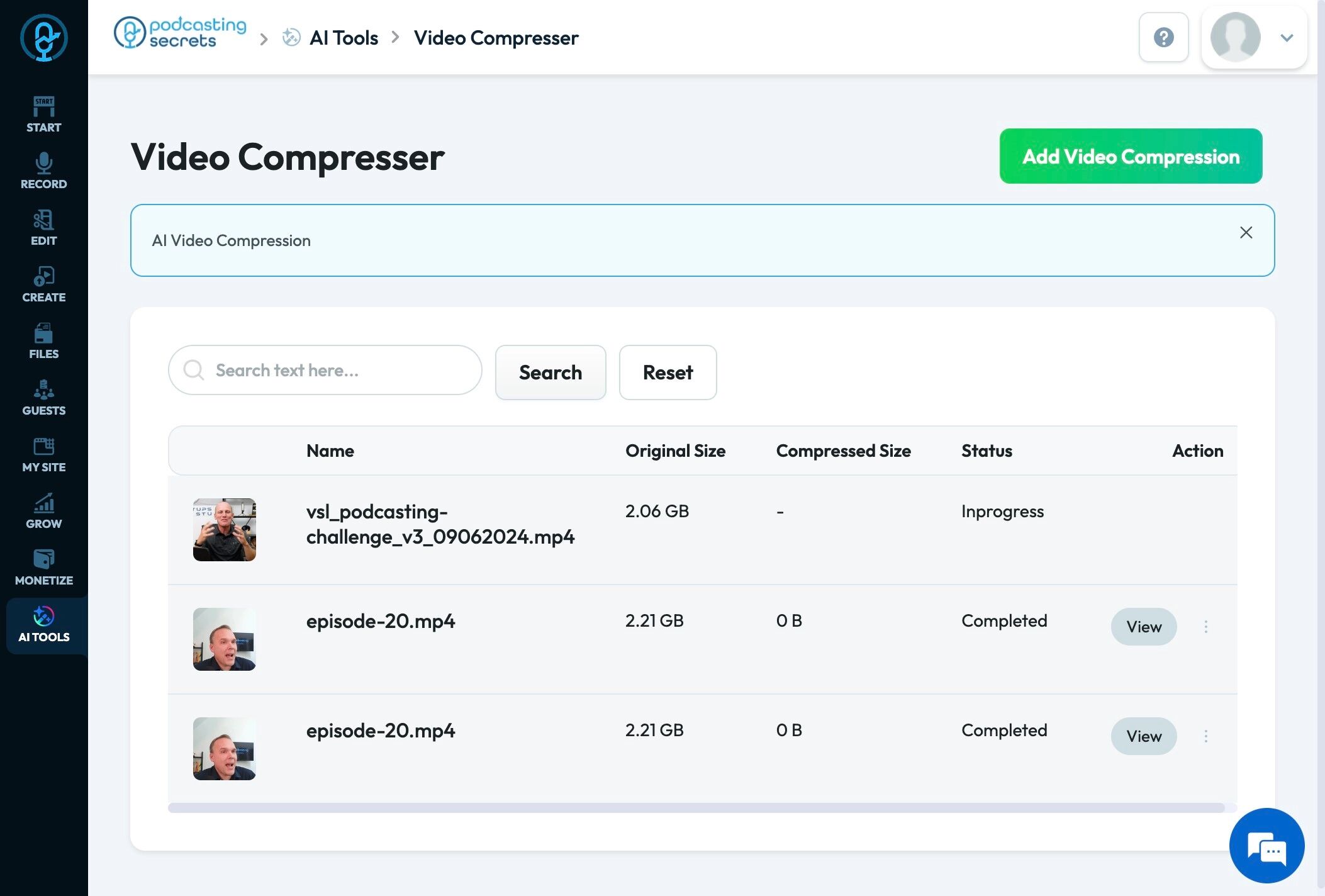Screen dimensions: 1325x896
Task: Open the CREATE section
Action: tap(43, 284)
